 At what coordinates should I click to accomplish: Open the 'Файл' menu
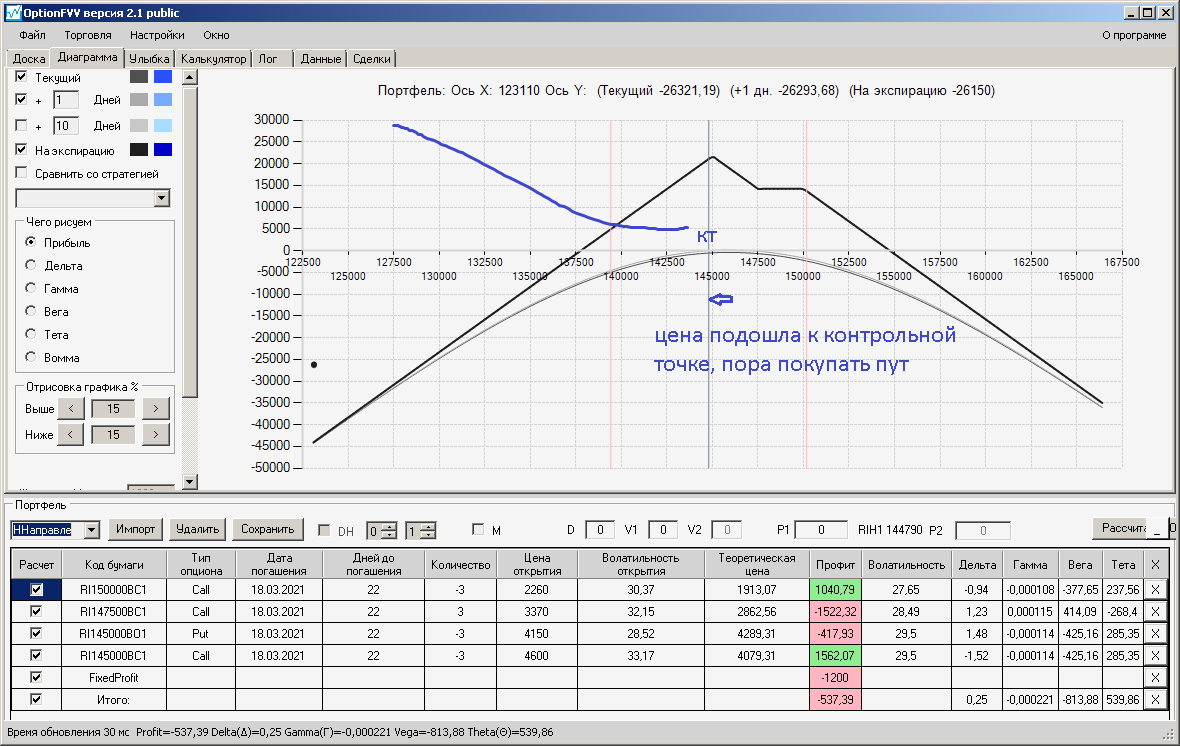(x=32, y=35)
